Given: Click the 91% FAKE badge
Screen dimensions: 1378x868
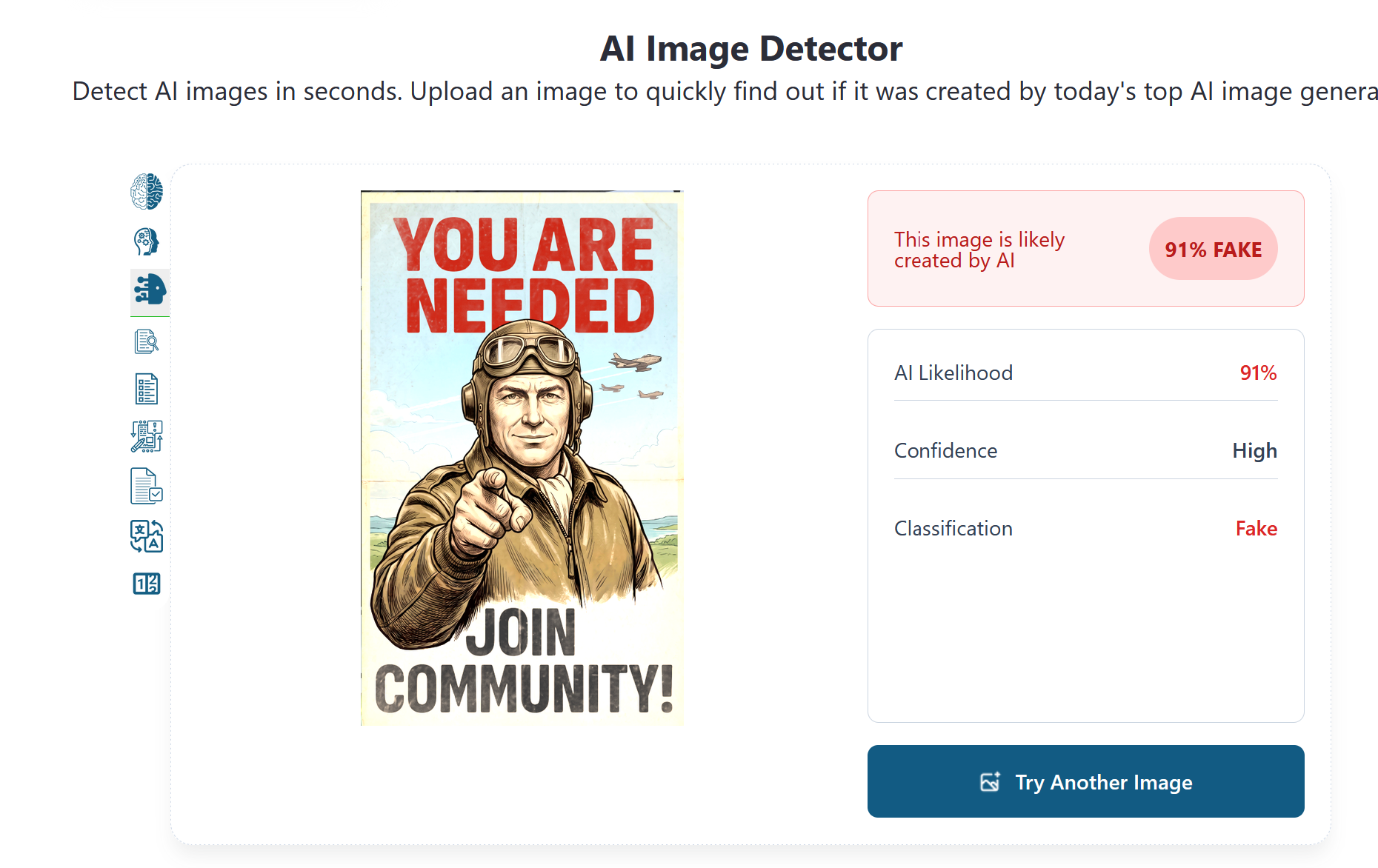Looking at the screenshot, I should coord(1213,249).
